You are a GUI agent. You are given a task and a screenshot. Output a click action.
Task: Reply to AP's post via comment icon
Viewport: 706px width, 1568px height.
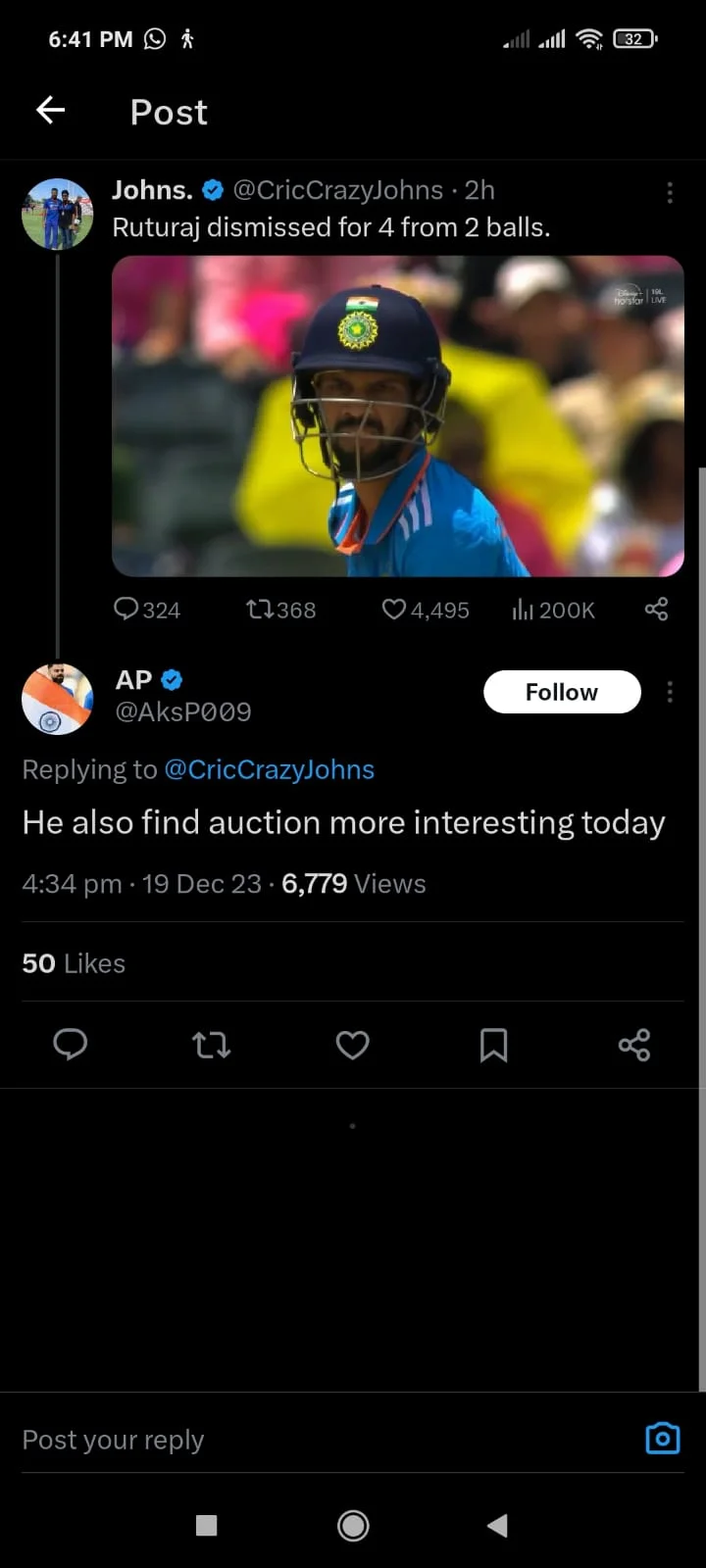click(71, 1045)
